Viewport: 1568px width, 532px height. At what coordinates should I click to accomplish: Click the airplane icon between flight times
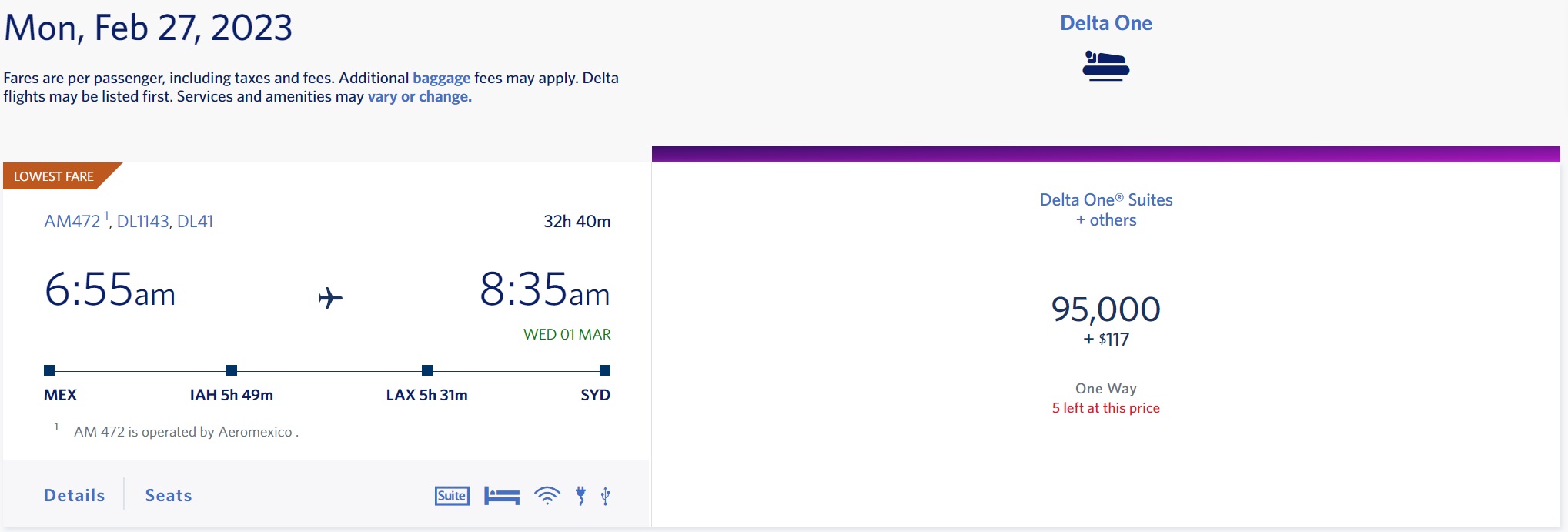(x=330, y=297)
